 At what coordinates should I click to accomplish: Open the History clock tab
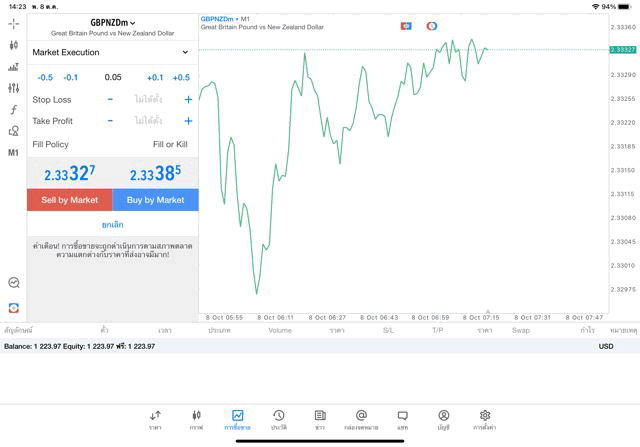[278, 419]
